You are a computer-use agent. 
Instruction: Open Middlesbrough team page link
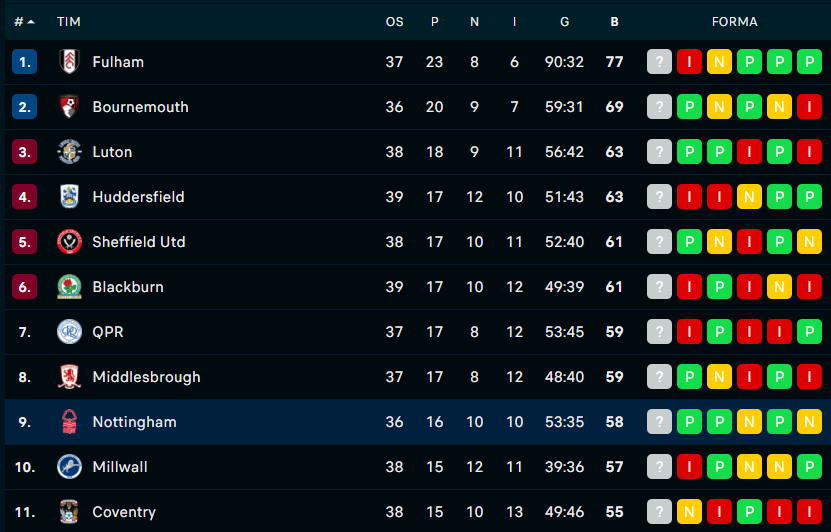(146, 377)
